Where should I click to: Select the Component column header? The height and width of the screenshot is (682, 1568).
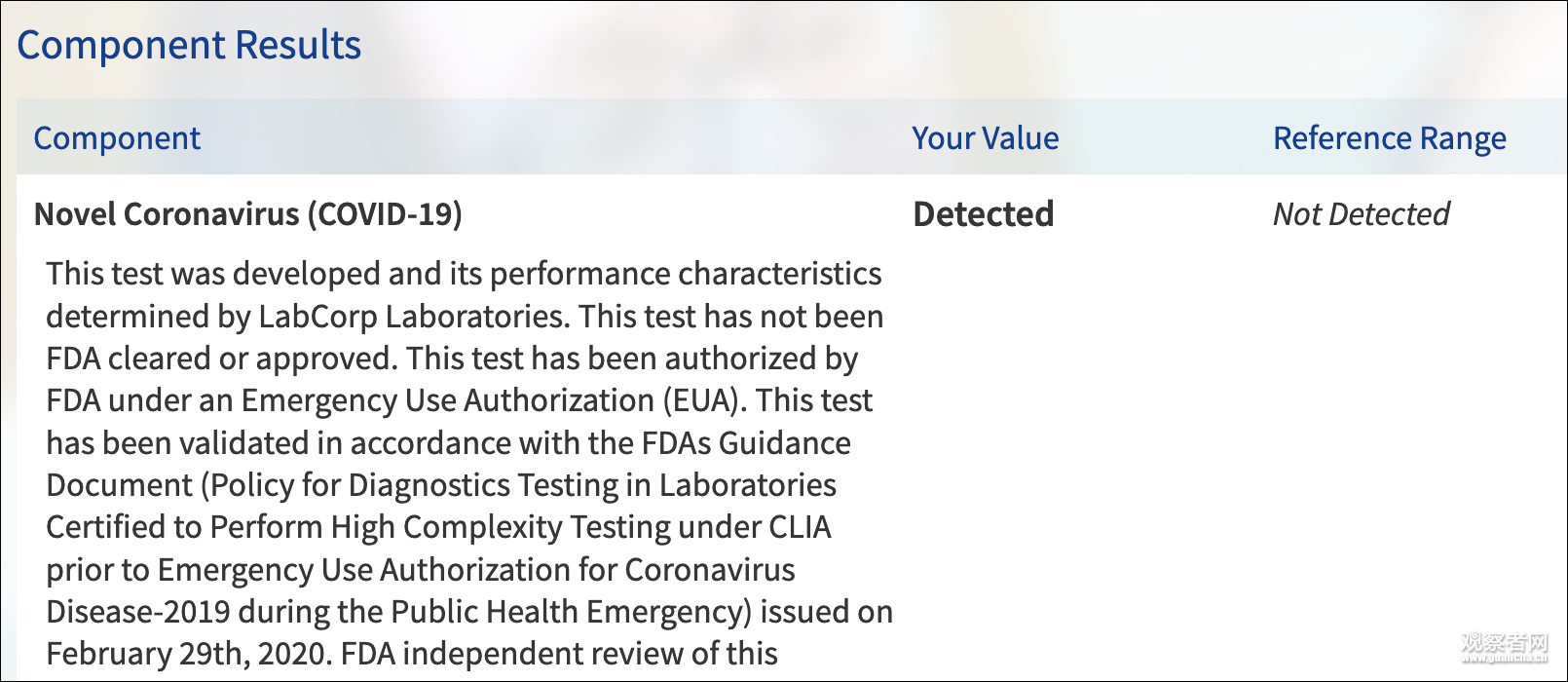point(117,138)
